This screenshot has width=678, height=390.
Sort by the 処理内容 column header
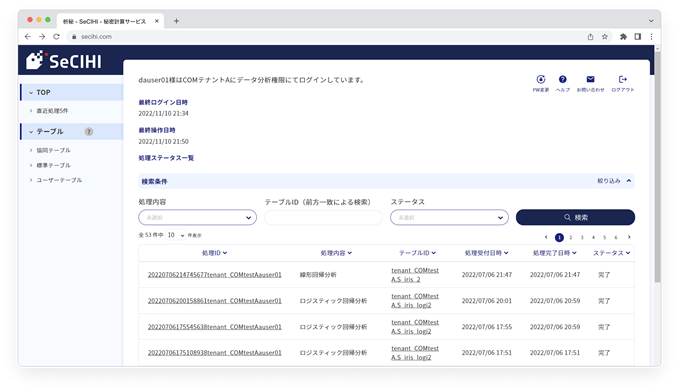tap(336, 253)
